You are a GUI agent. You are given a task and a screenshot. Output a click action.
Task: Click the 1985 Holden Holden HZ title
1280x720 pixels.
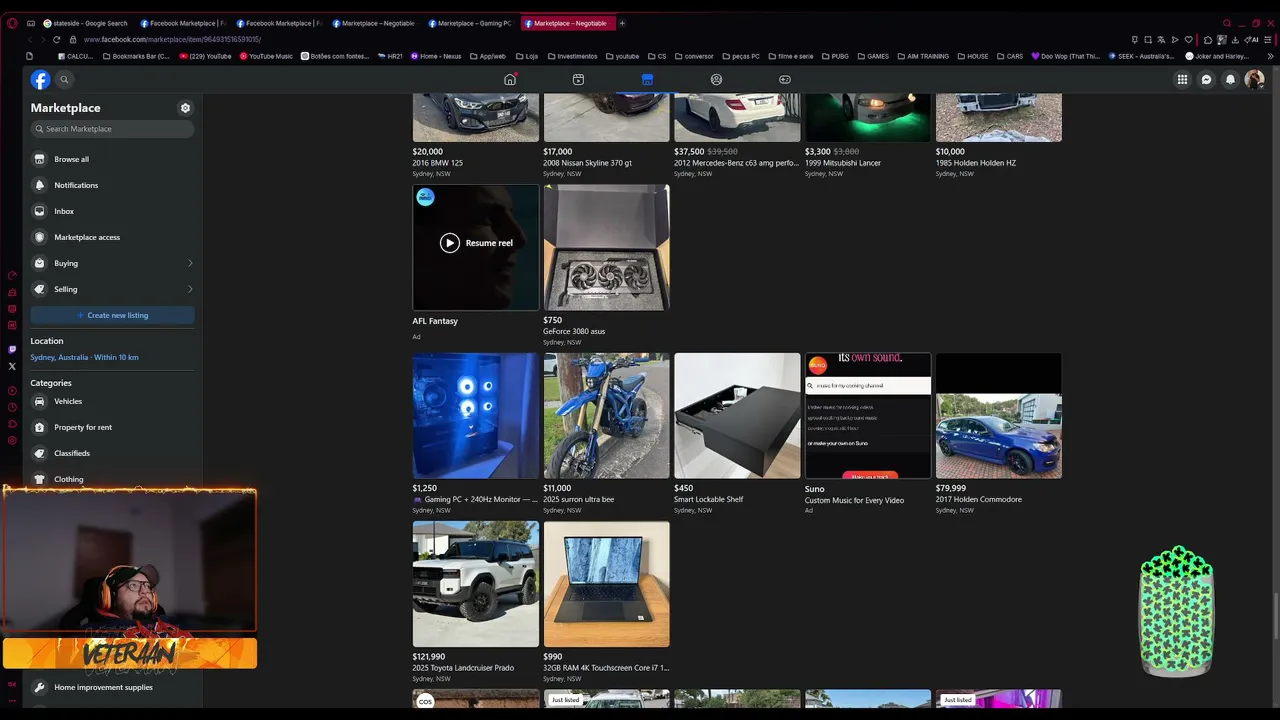pyautogui.click(x=976, y=163)
